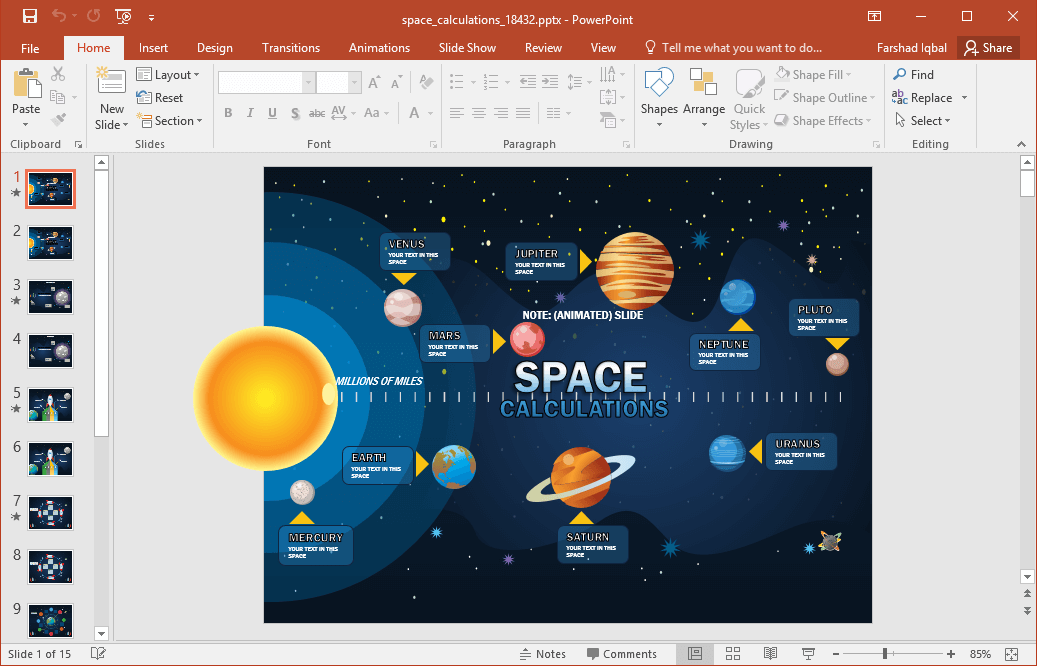
Task: Open Ribbon Display Options icon
Action: coord(874,16)
